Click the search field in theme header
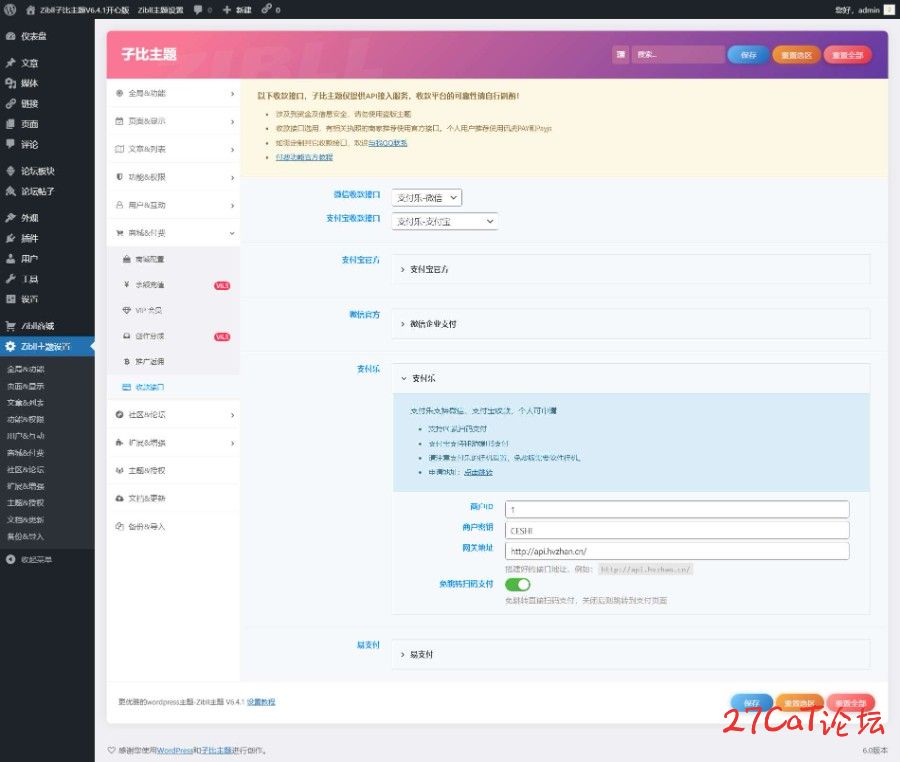The image size is (900, 762). [678, 55]
